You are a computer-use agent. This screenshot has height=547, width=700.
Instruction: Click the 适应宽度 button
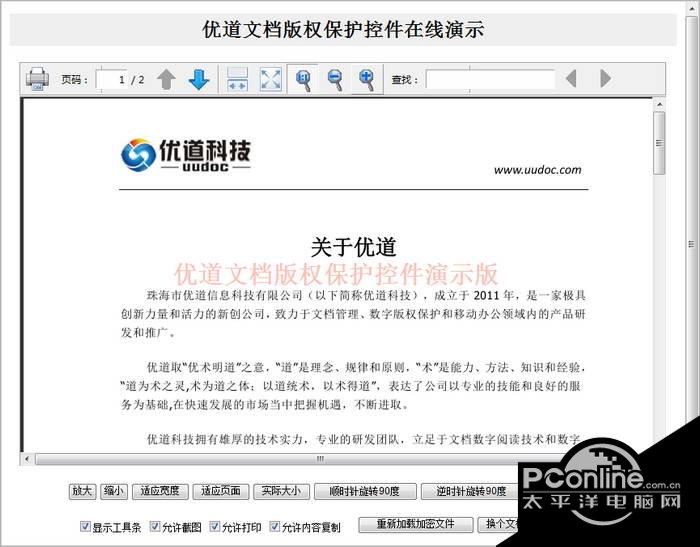tap(160, 491)
